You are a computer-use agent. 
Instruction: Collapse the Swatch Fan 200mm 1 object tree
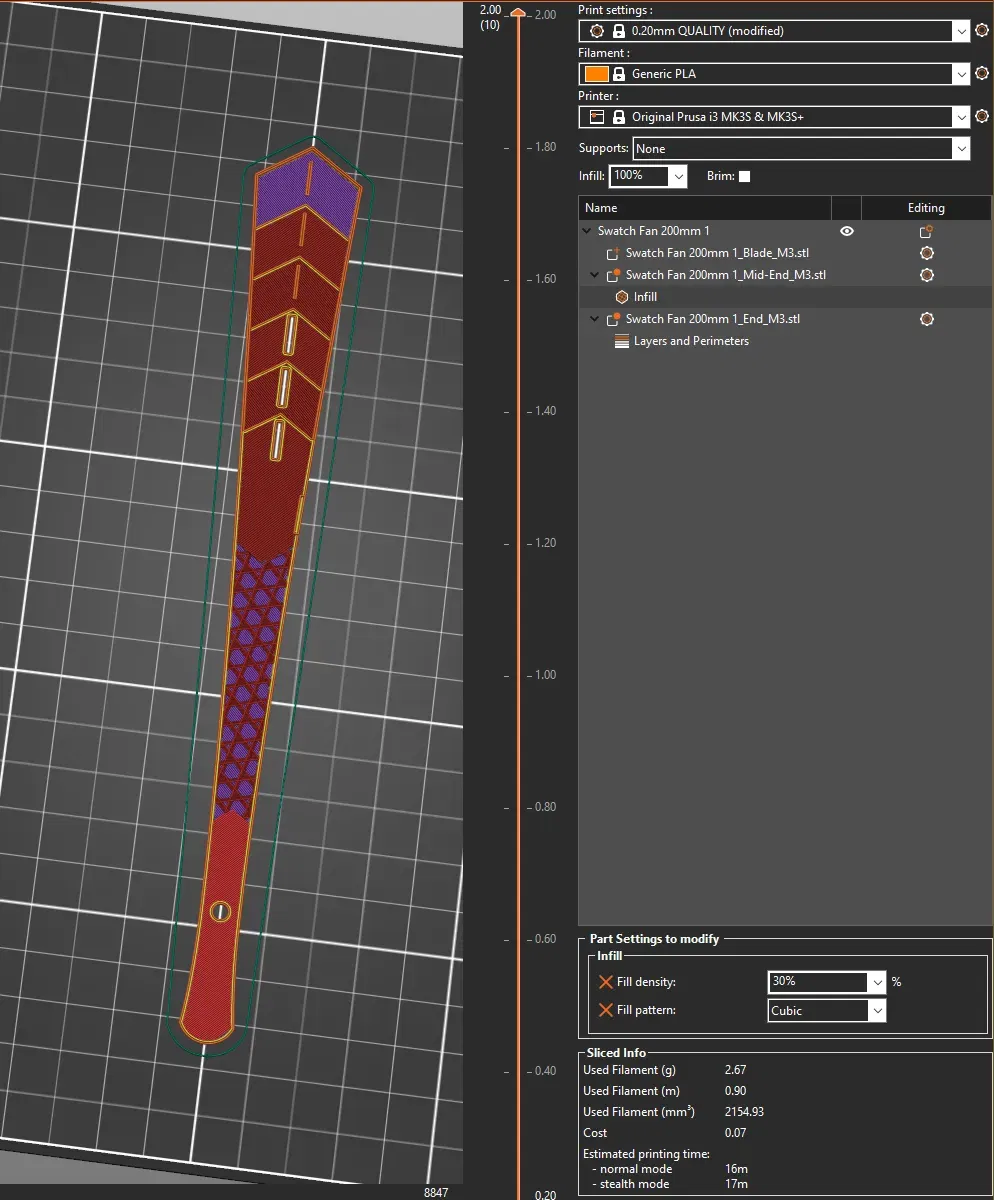(587, 231)
